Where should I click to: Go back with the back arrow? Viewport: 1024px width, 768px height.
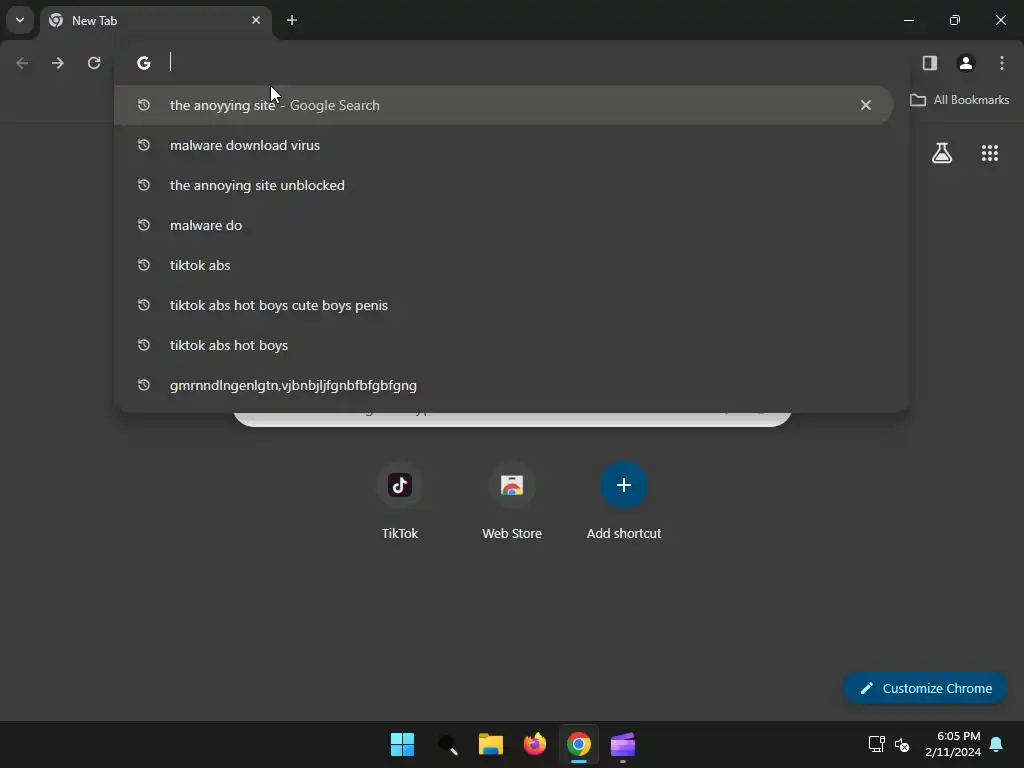(22, 63)
